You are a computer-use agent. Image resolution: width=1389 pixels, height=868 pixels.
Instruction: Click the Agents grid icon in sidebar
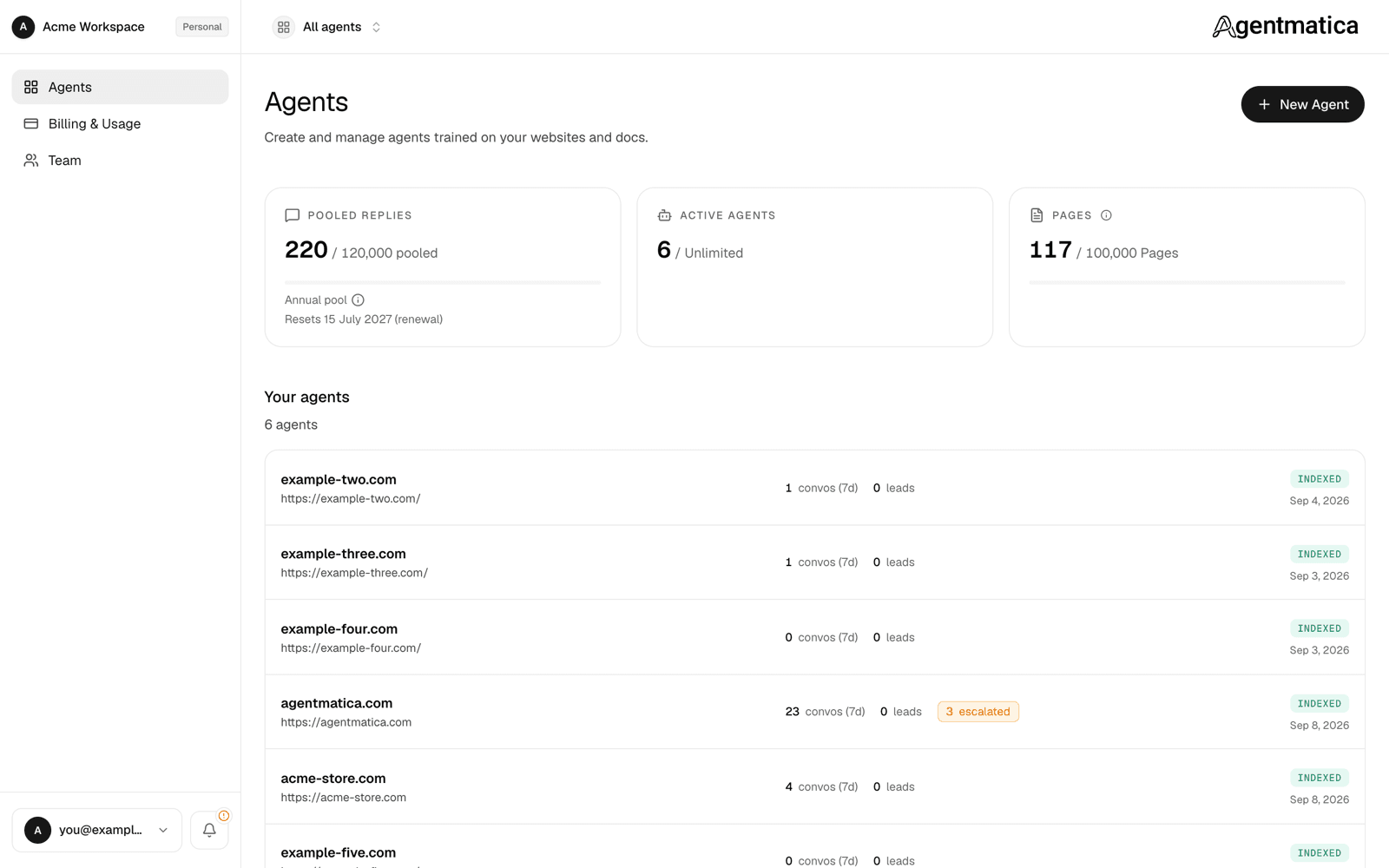coord(31,87)
